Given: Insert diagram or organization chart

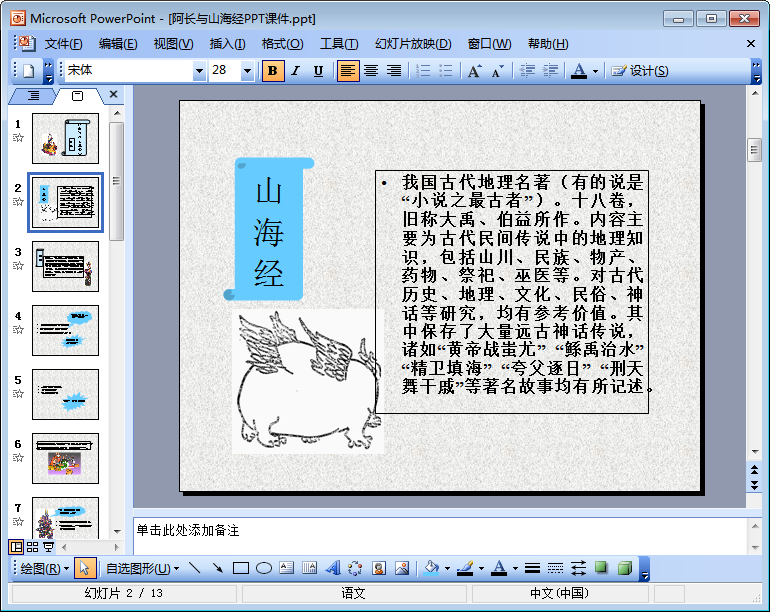Looking at the screenshot, I should (x=355, y=568).
